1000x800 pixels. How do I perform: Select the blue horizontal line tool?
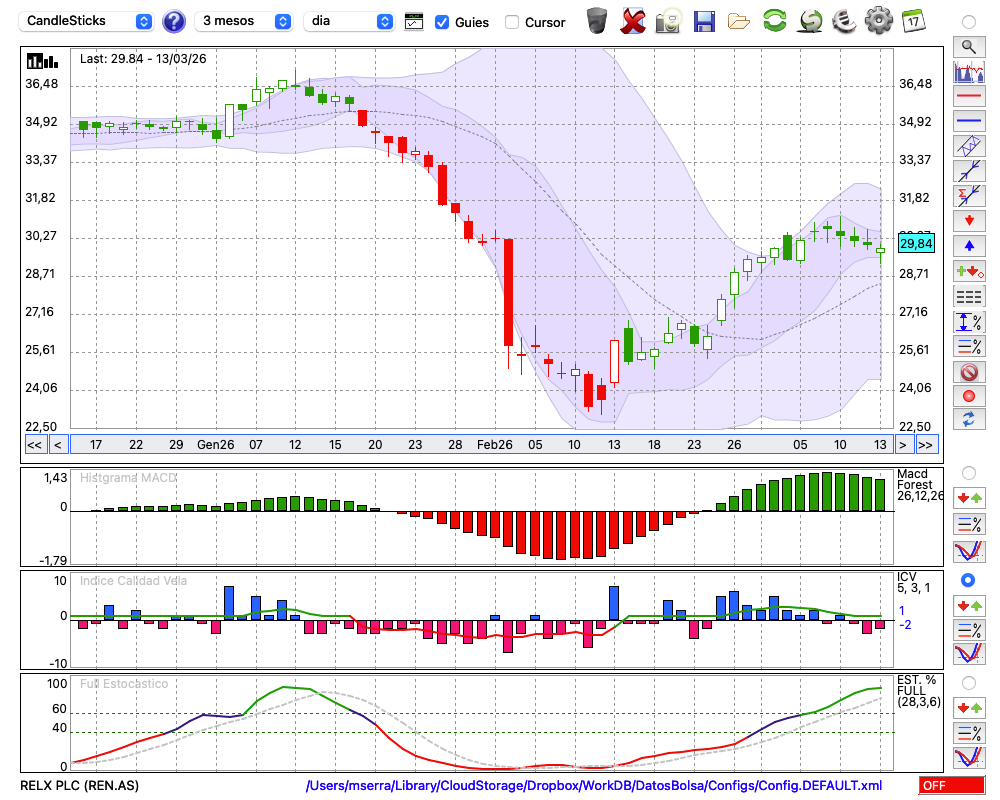pos(969,121)
